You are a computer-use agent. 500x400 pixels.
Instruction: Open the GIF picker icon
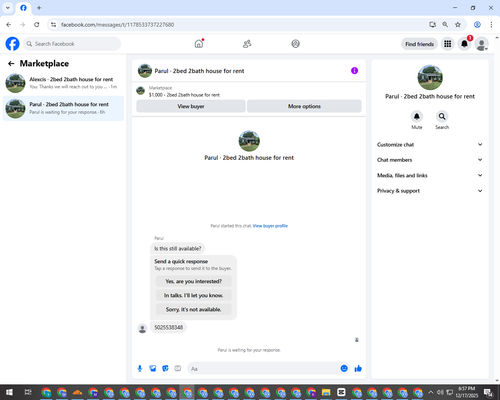tap(178, 368)
